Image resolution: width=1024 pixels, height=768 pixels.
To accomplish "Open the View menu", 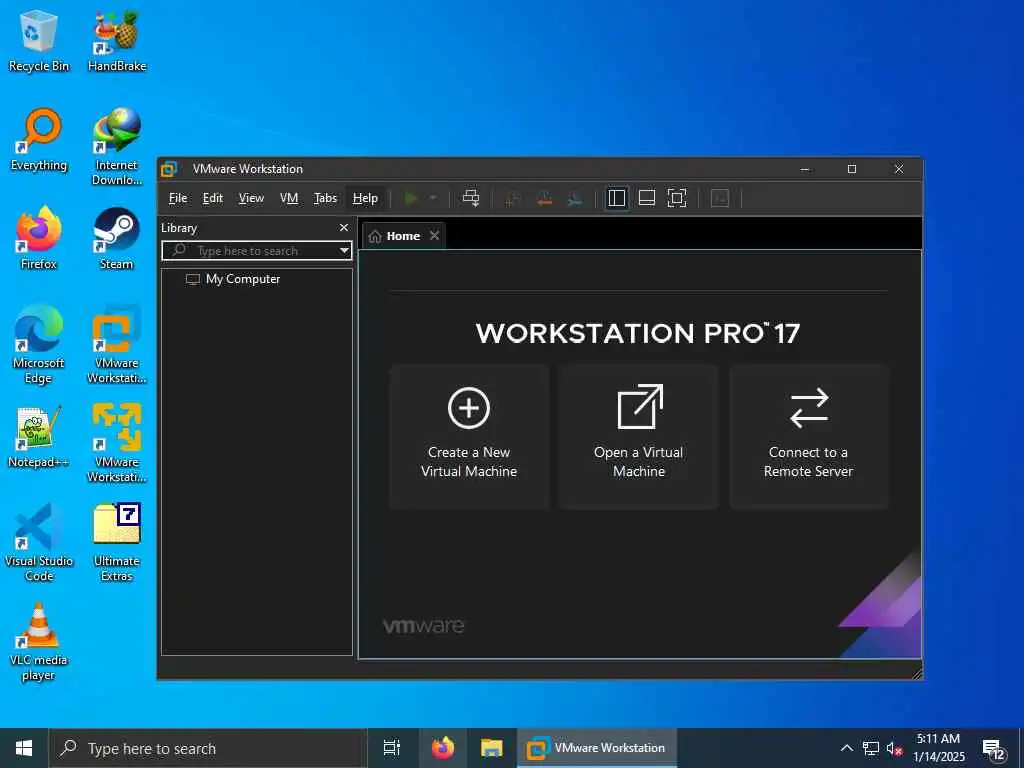I will pyautogui.click(x=251, y=198).
